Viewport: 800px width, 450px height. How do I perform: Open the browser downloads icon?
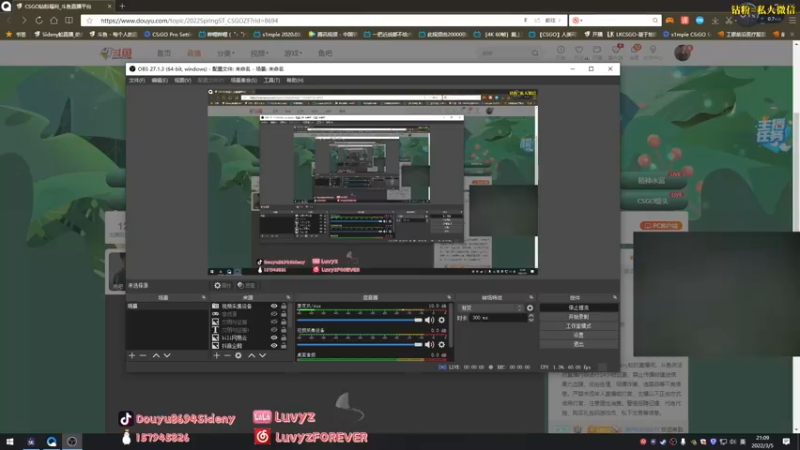(x=715, y=20)
